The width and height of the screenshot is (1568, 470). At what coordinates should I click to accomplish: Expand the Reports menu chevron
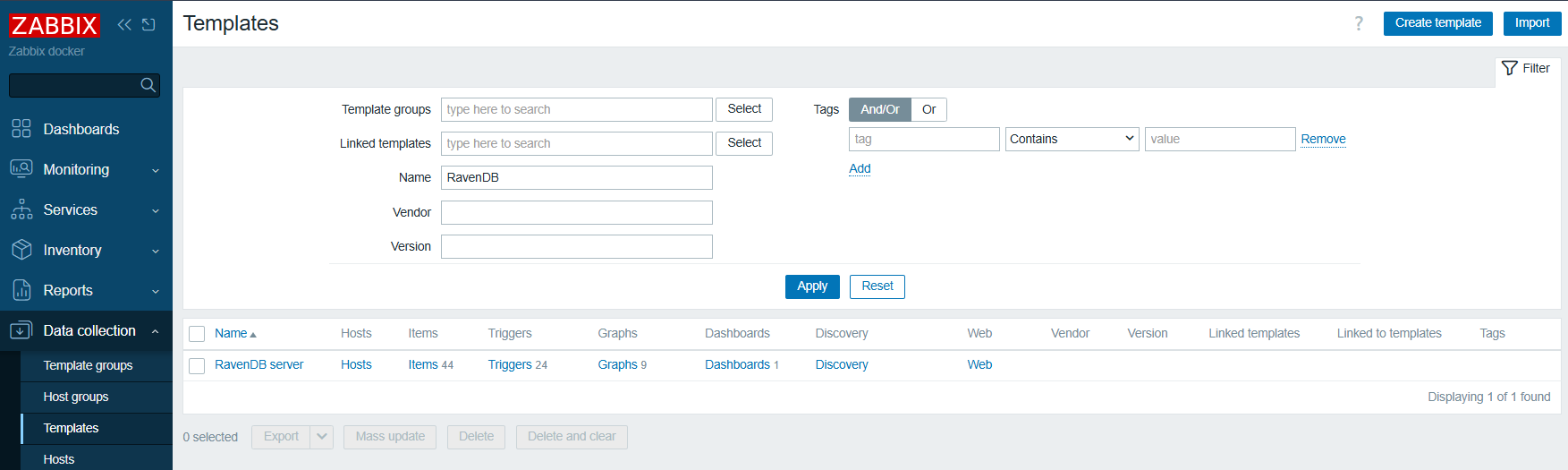(x=156, y=291)
